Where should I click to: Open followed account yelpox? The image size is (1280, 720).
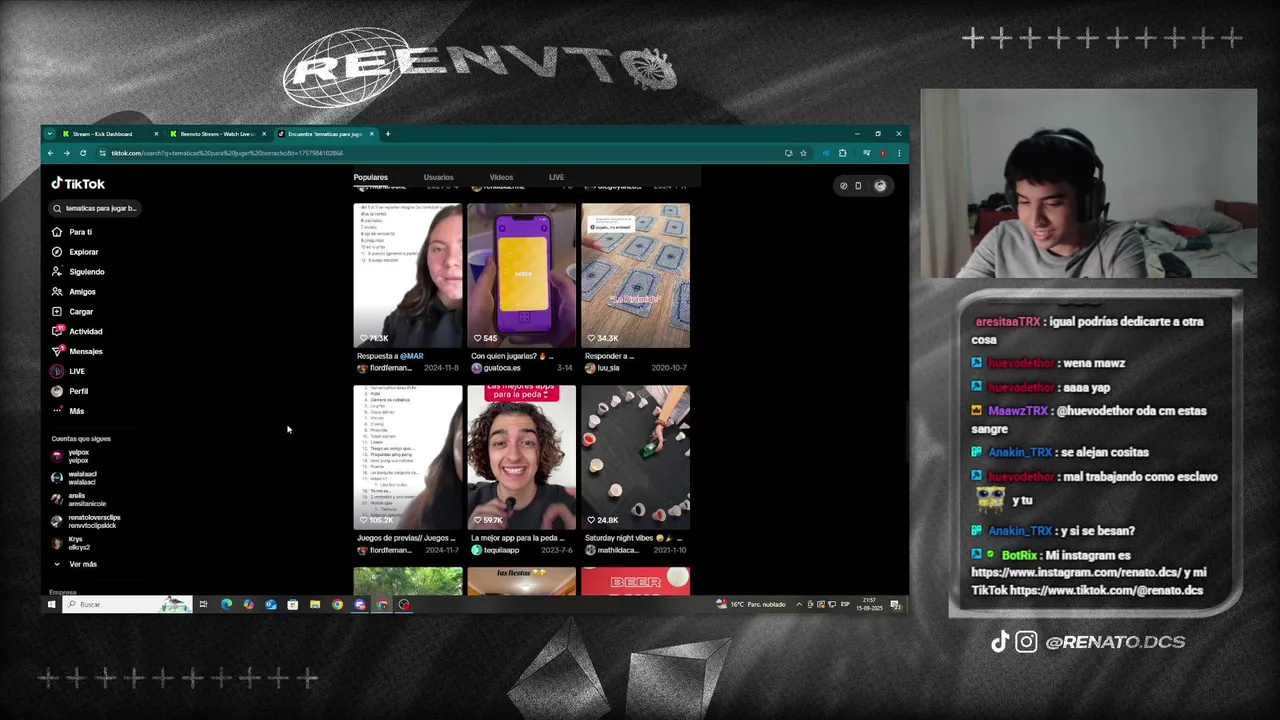pyautogui.click(x=72, y=456)
